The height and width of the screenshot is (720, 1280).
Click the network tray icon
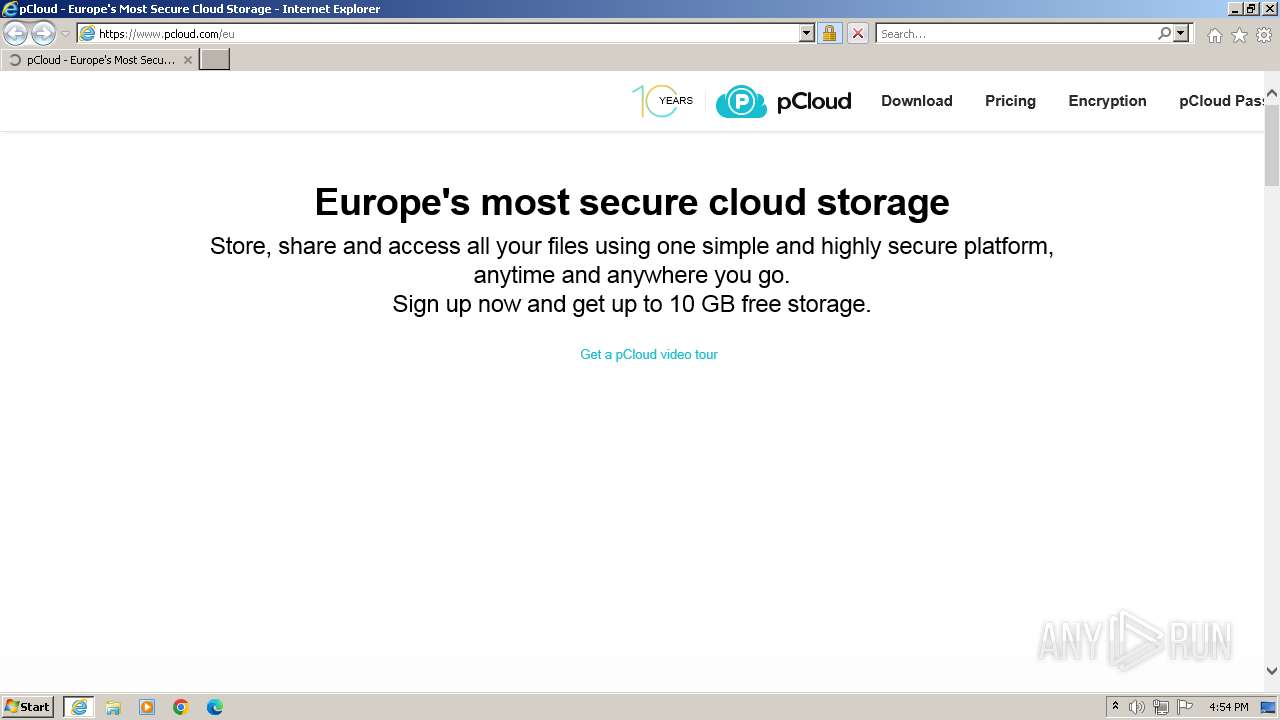(1161, 707)
